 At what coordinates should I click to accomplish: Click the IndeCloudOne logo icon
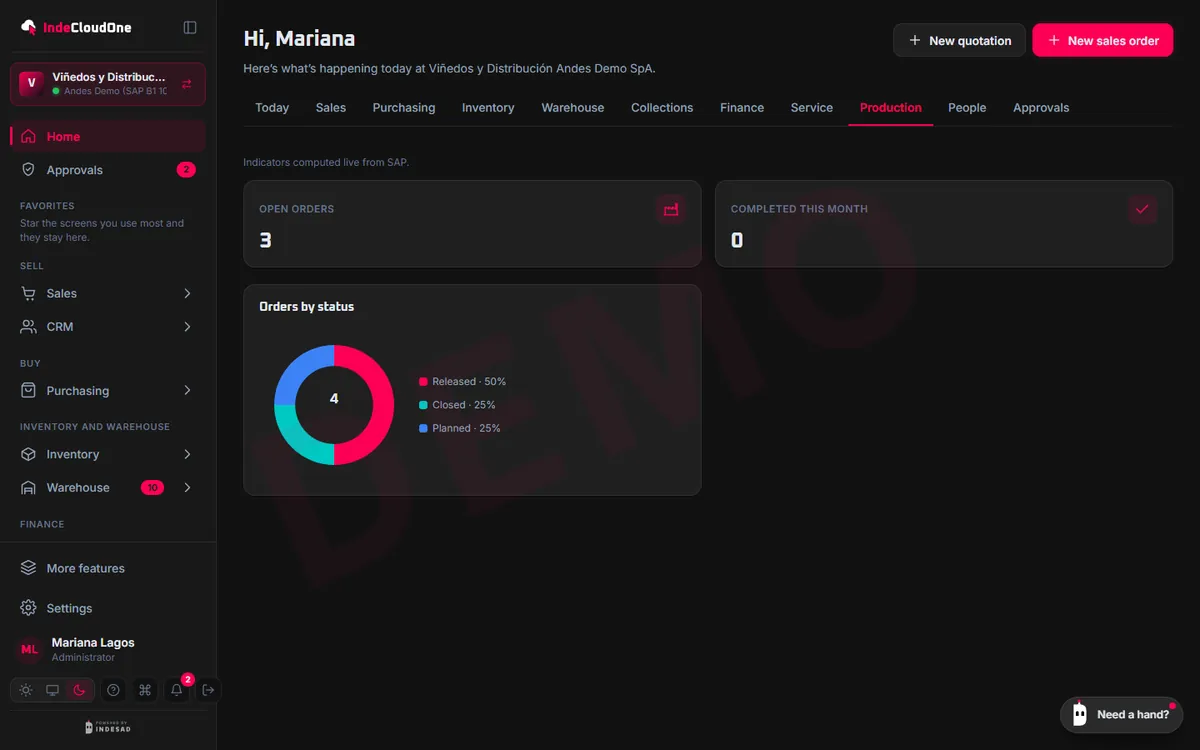[x=29, y=27]
